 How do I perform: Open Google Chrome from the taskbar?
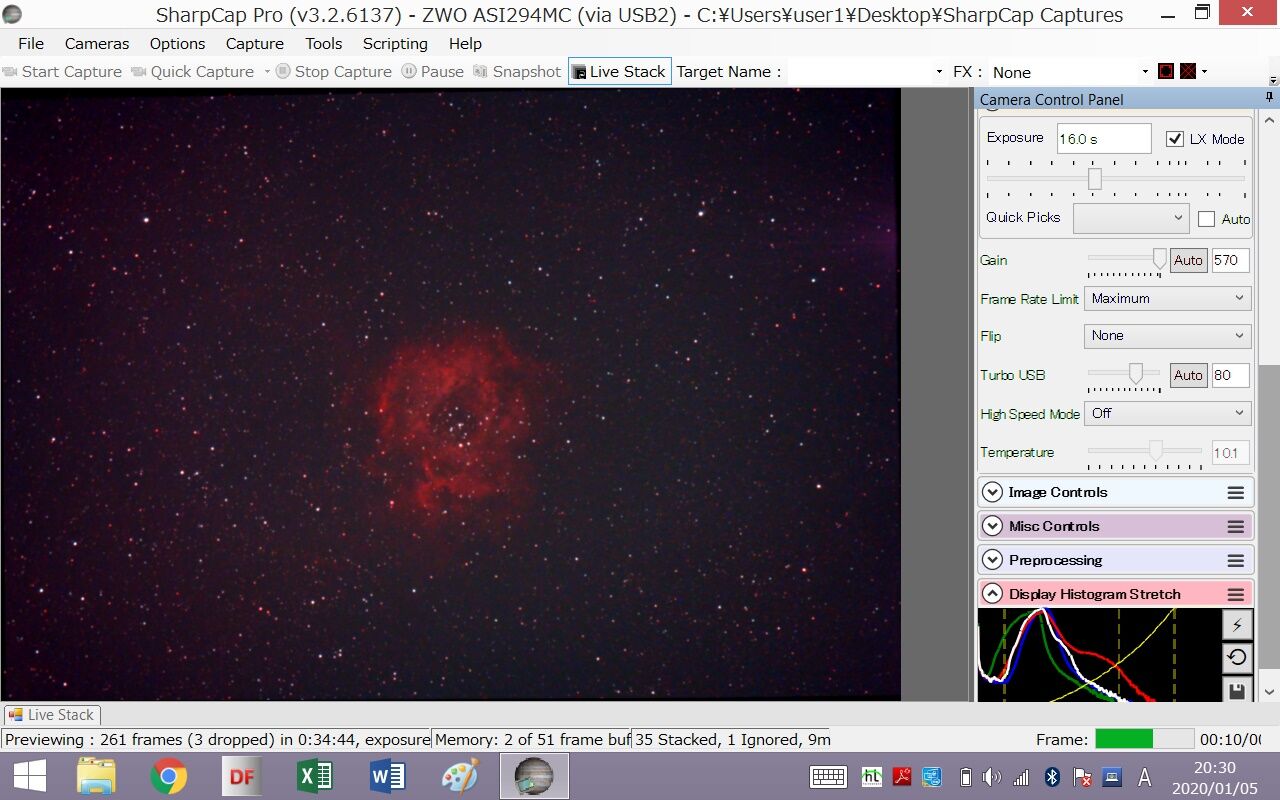169,776
